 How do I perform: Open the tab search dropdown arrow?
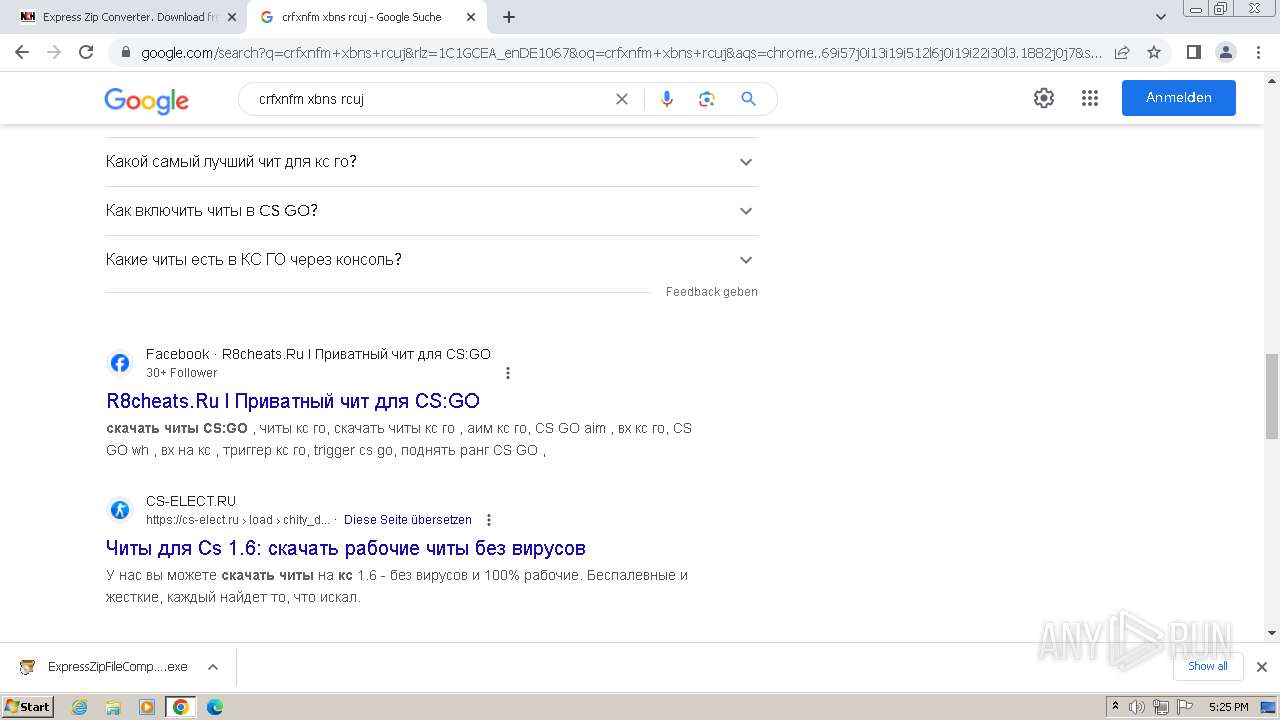[x=1161, y=17]
